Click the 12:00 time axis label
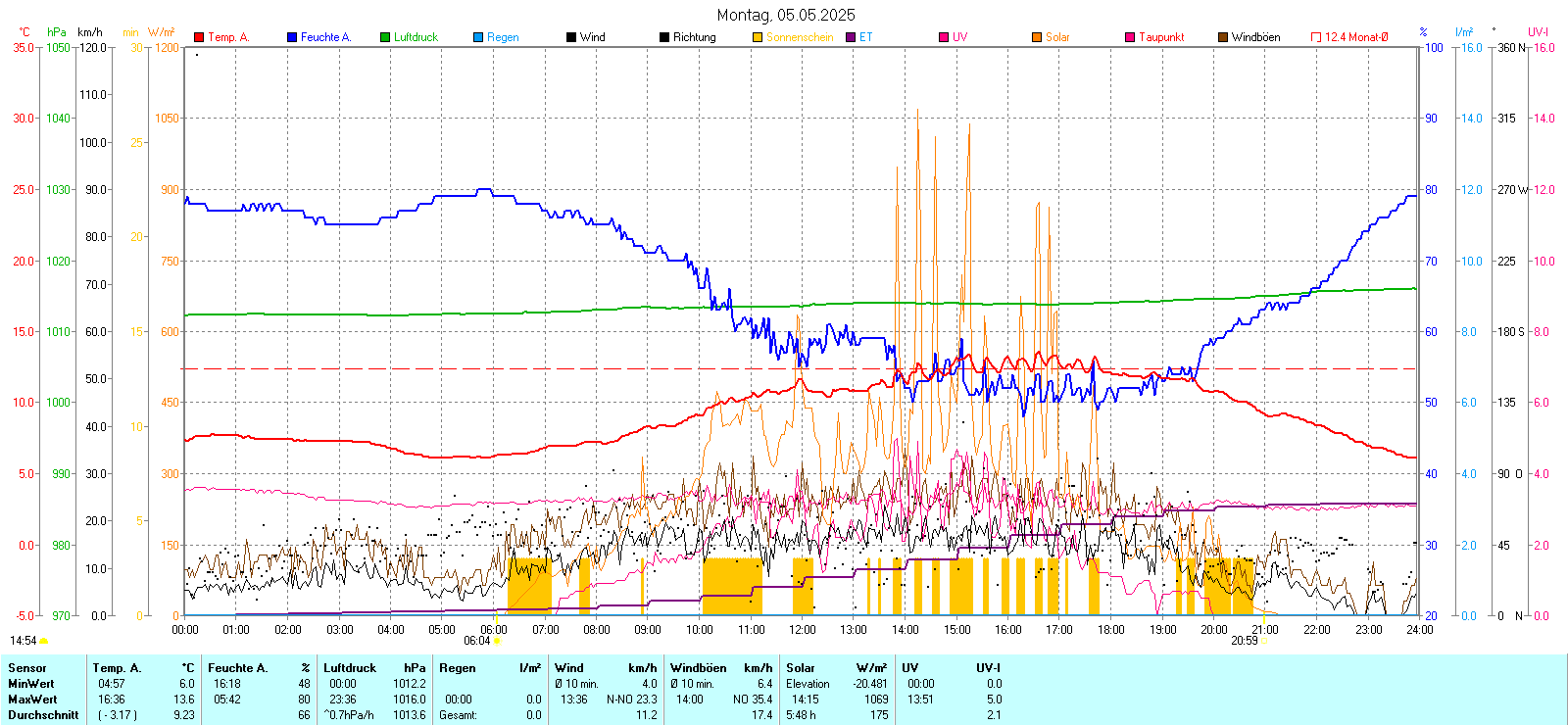 pyautogui.click(x=803, y=630)
